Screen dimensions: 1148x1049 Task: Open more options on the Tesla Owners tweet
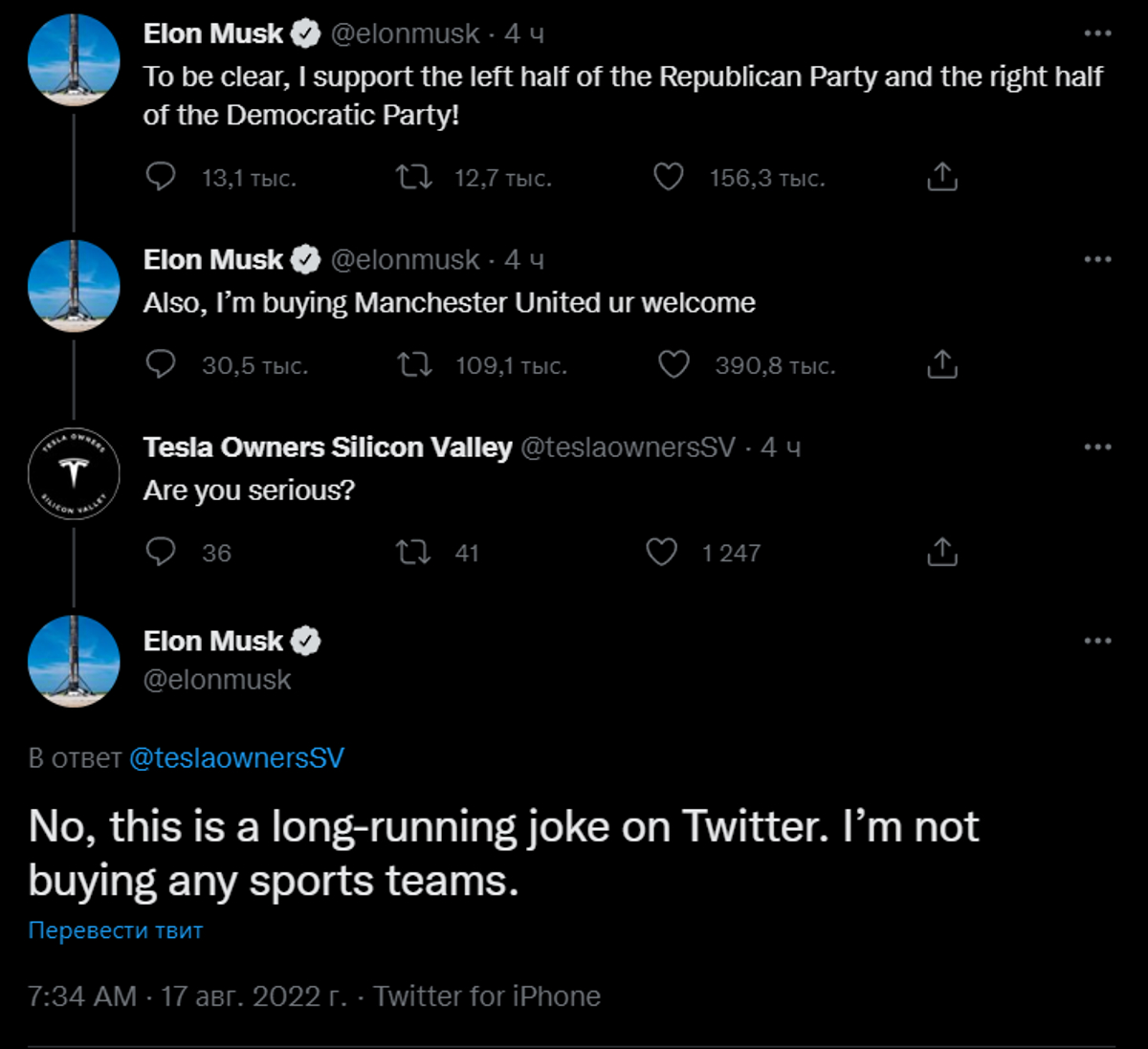(1097, 447)
